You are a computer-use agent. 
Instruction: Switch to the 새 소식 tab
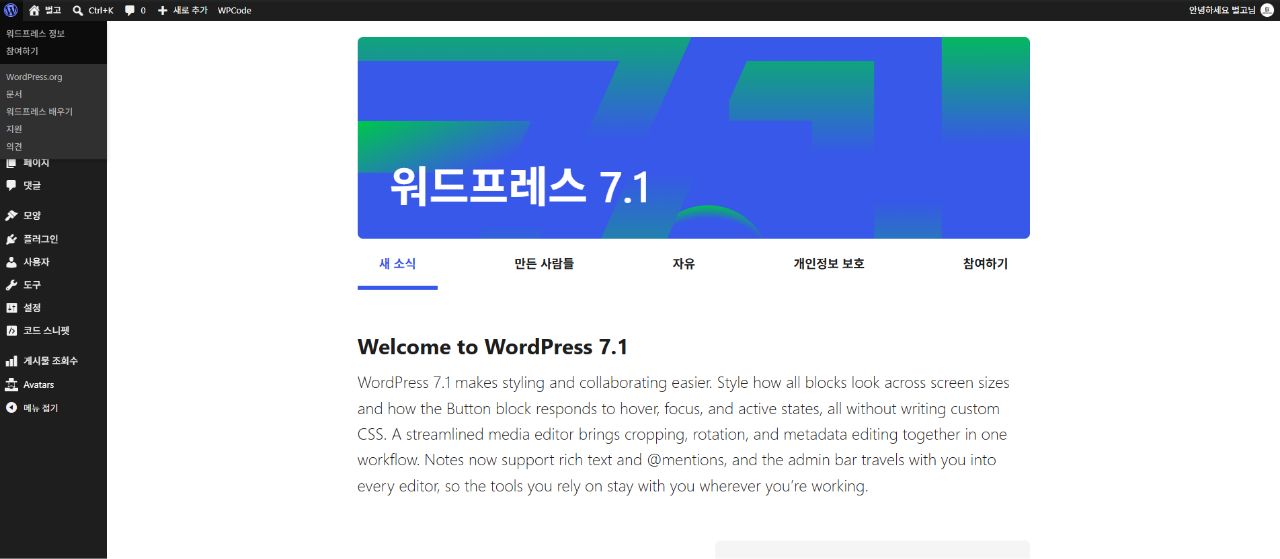tap(397, 264)
